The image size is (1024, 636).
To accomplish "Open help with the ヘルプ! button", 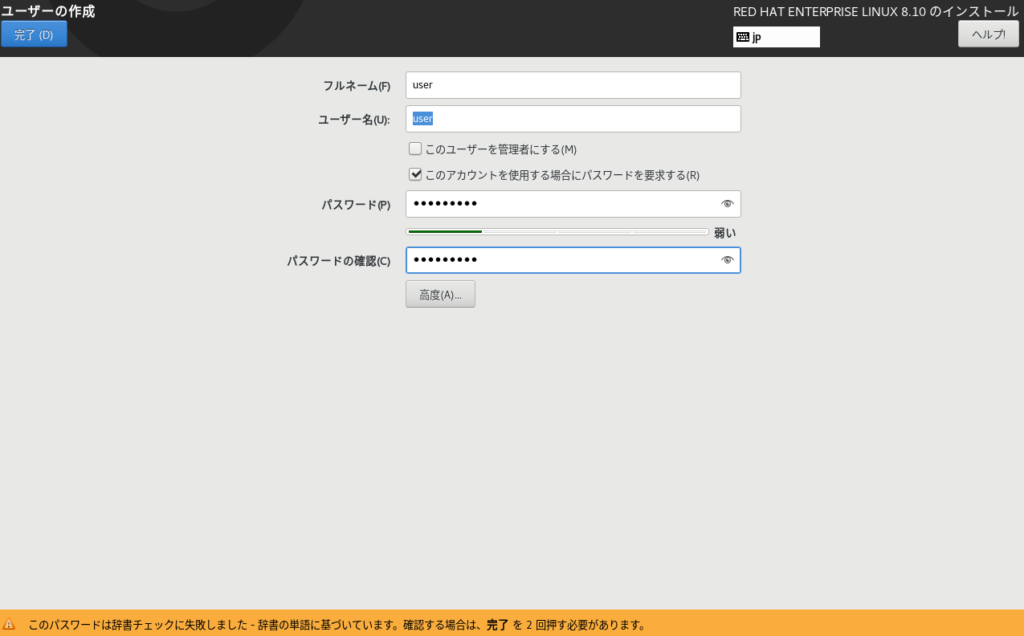I will click(x=988, y=34).
